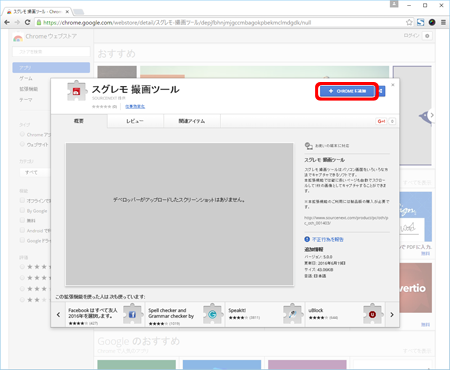Open the 関連アイテム tab
Screen dimensions: 450x370
click(x=192, y=121)
